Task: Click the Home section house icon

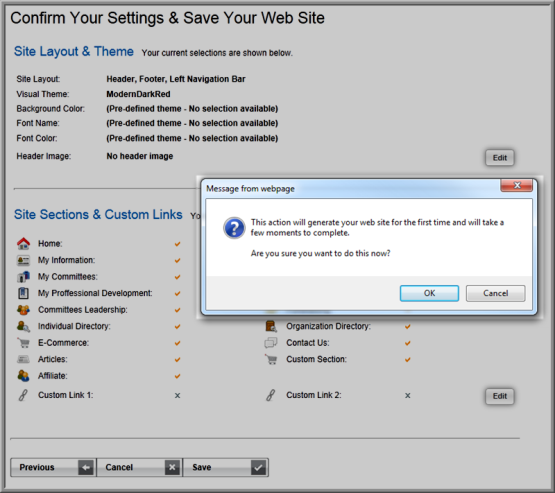Action: (23, 243)
